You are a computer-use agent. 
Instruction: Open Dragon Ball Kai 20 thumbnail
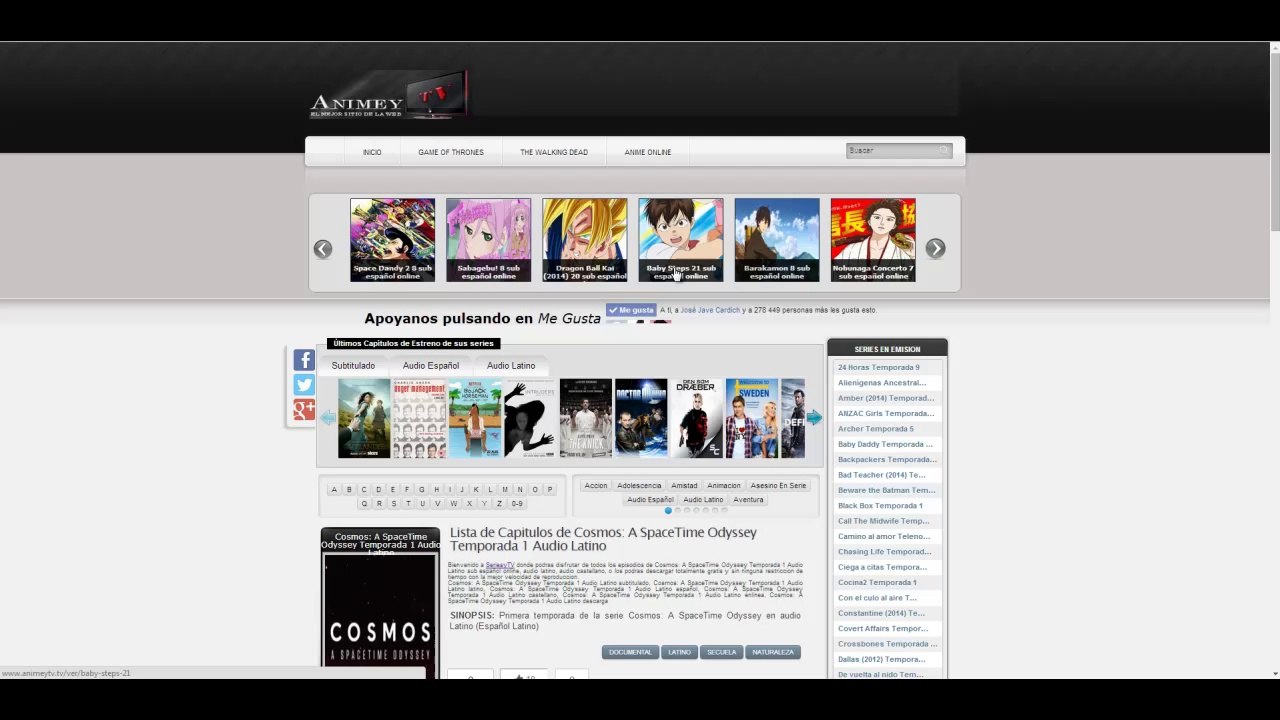(x=584, y=240)
